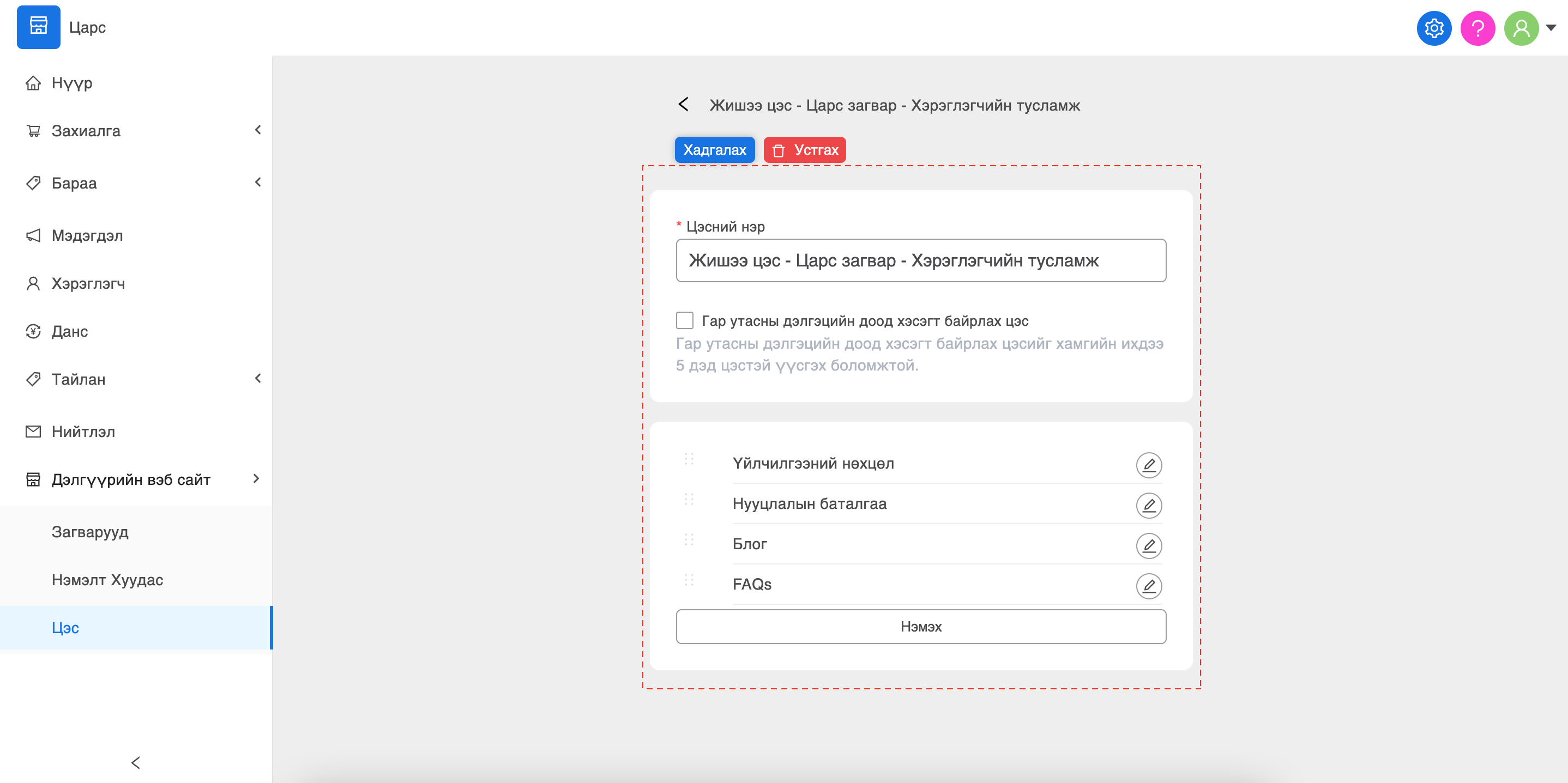The height and width of the screenshot is (783, 1568).
Task: Collapse the sidebar with bottom arrow
Action: 136,763
